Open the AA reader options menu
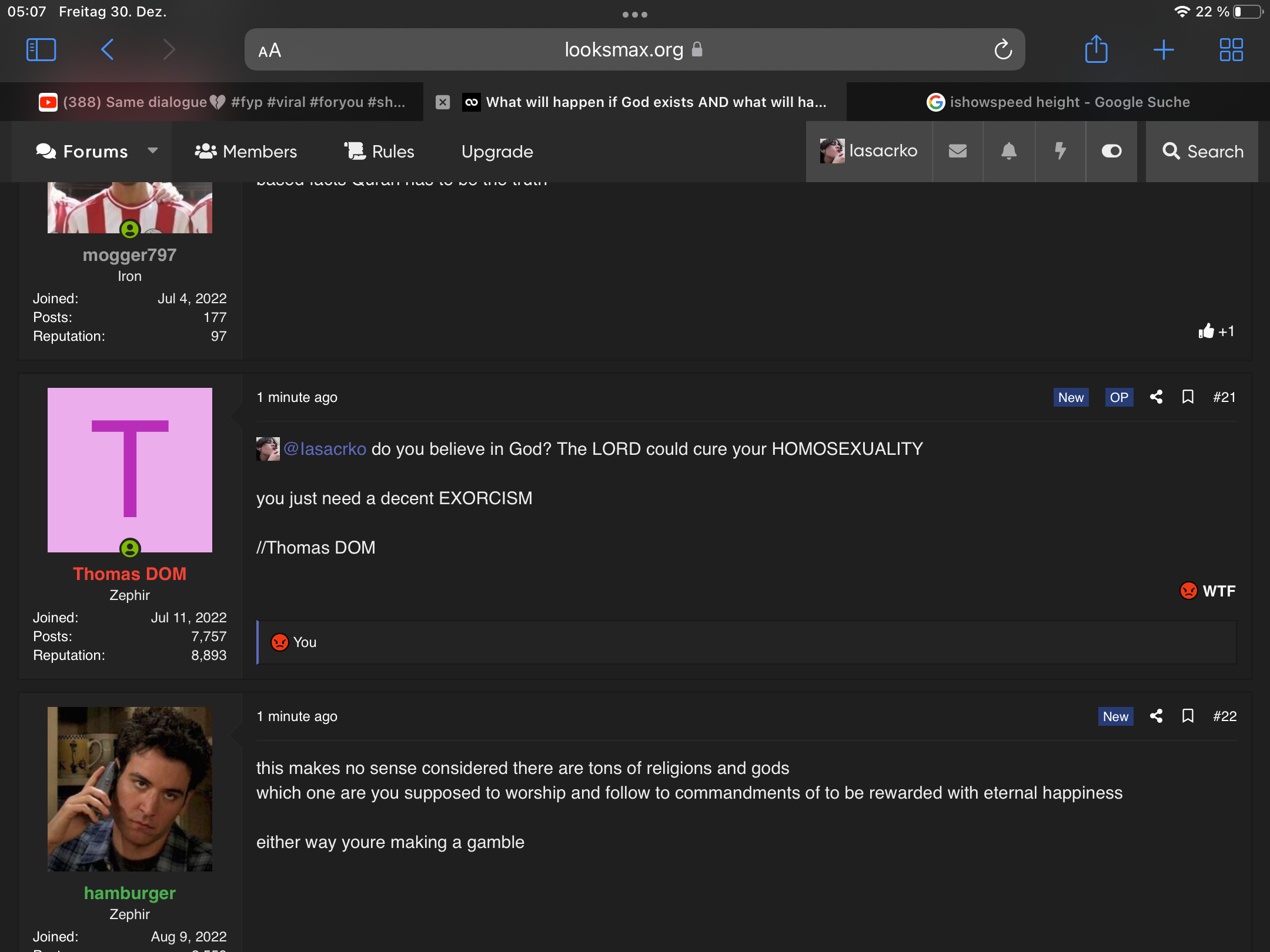 pyautogui.click(x=270, y=51)
